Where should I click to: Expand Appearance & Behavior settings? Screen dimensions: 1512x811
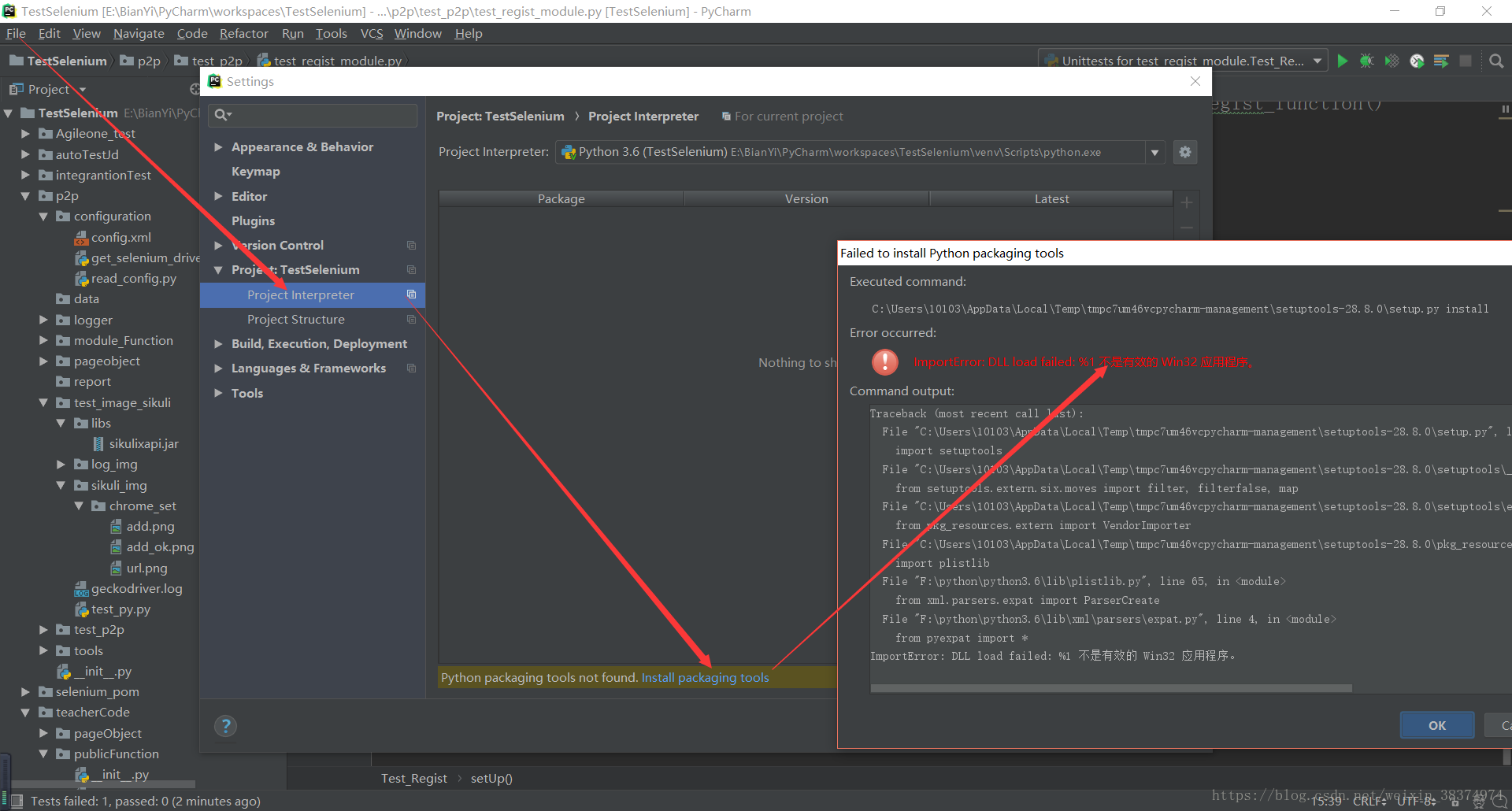[218, 146]
